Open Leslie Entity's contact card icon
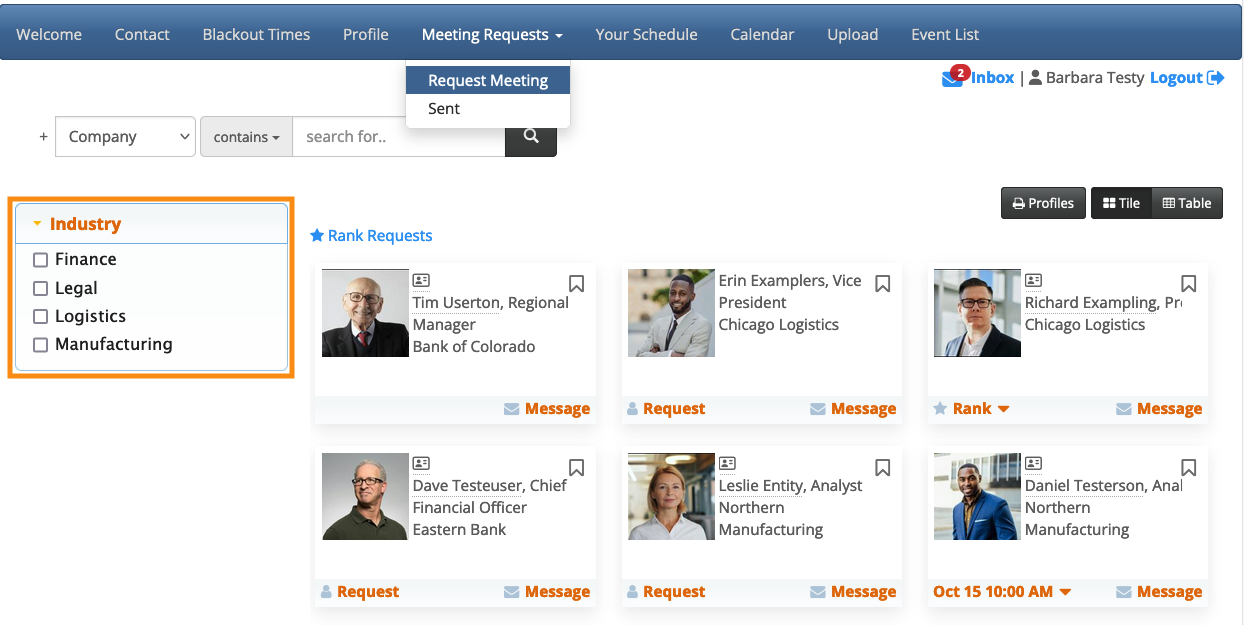 point(727,464)
